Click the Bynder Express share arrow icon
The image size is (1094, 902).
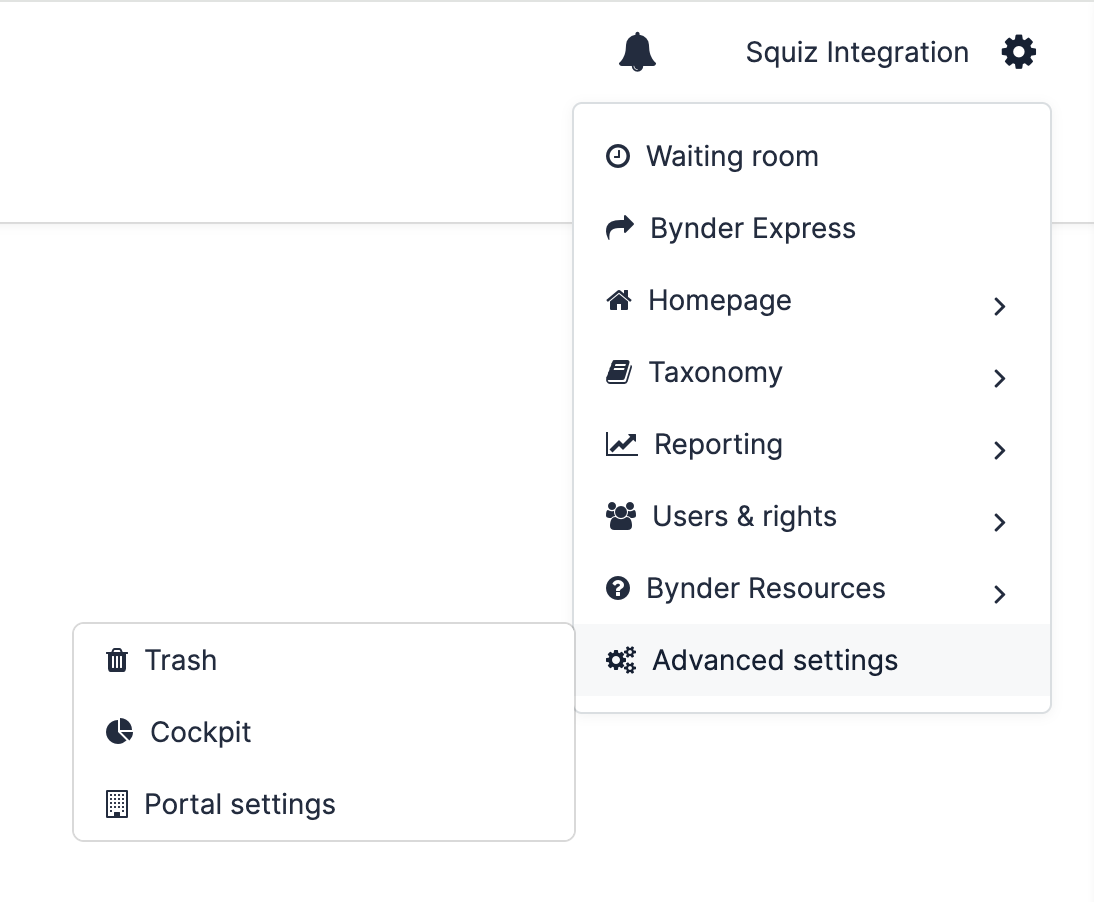coord(620,228)
